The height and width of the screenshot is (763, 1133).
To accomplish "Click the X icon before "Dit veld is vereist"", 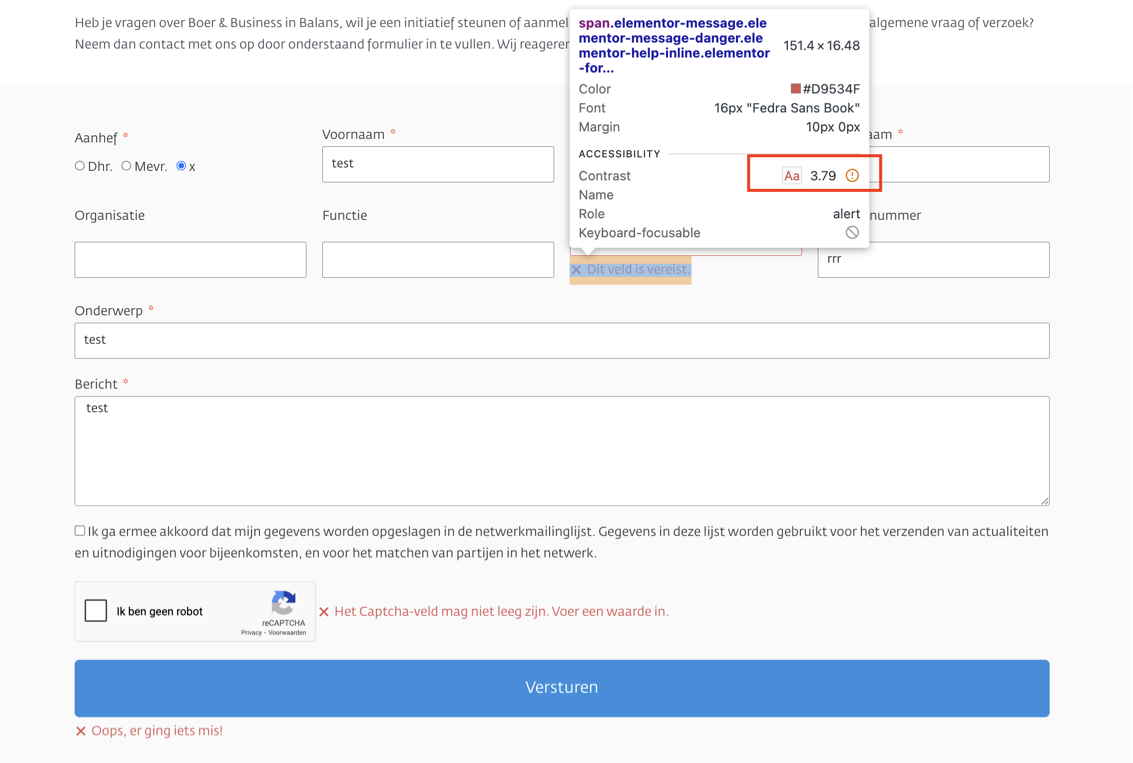I will click(576, 270).
